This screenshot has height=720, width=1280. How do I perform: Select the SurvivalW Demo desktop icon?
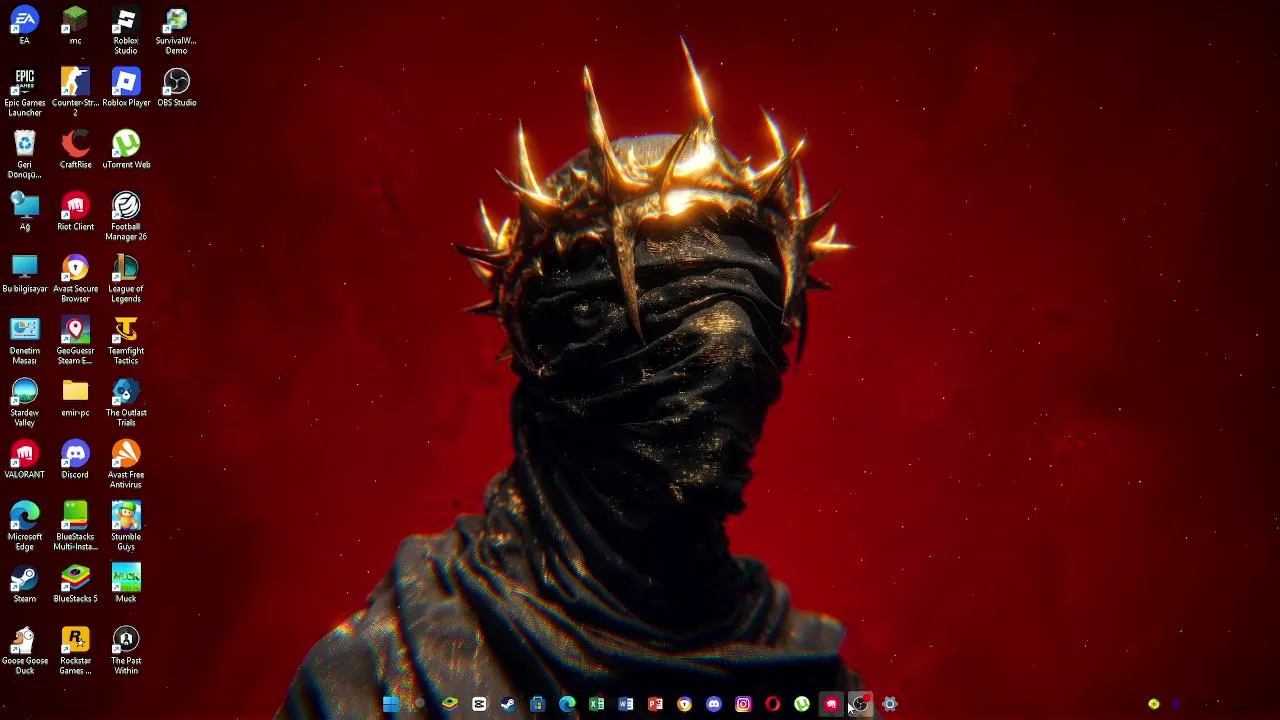click(x=176, y=32)
